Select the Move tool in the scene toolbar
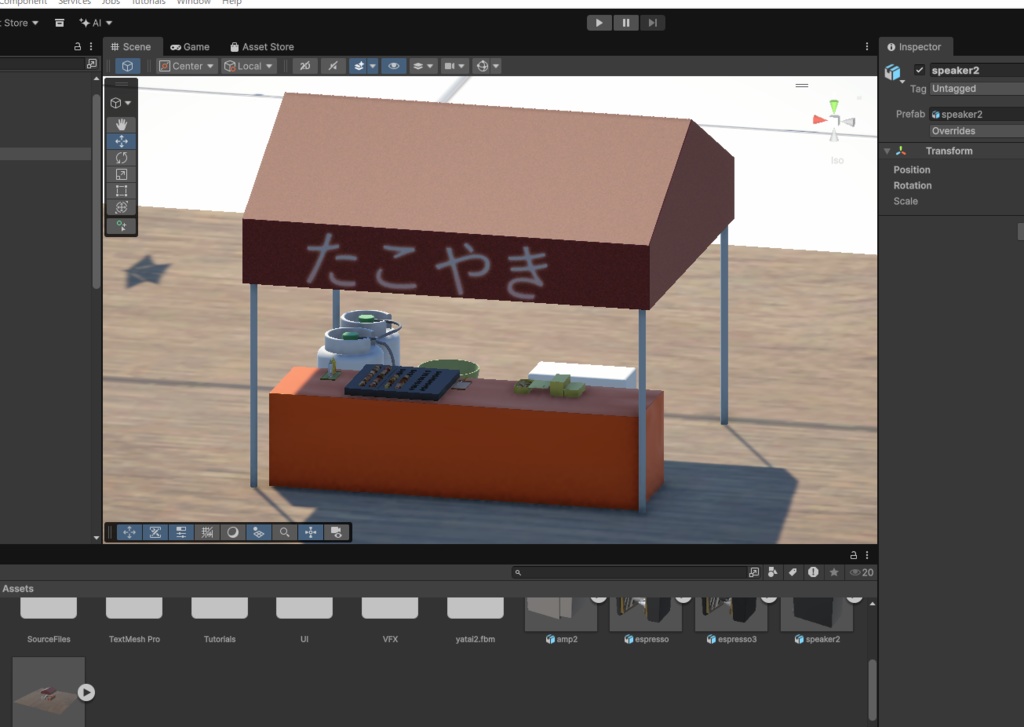 point(121,140)
